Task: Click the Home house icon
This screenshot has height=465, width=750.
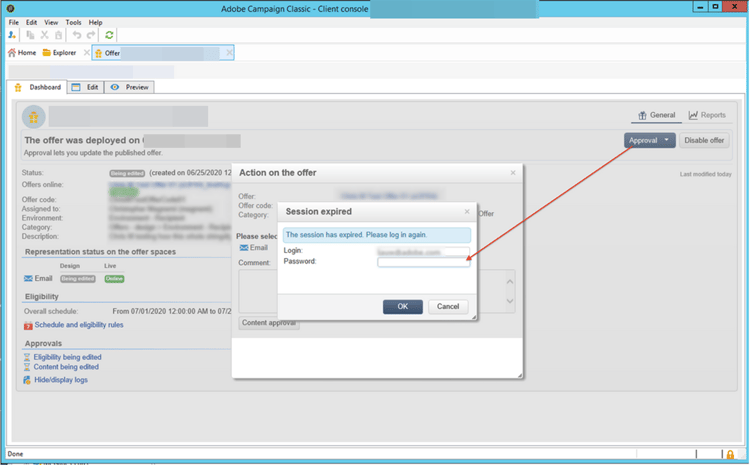Action: tap(12, 53)
